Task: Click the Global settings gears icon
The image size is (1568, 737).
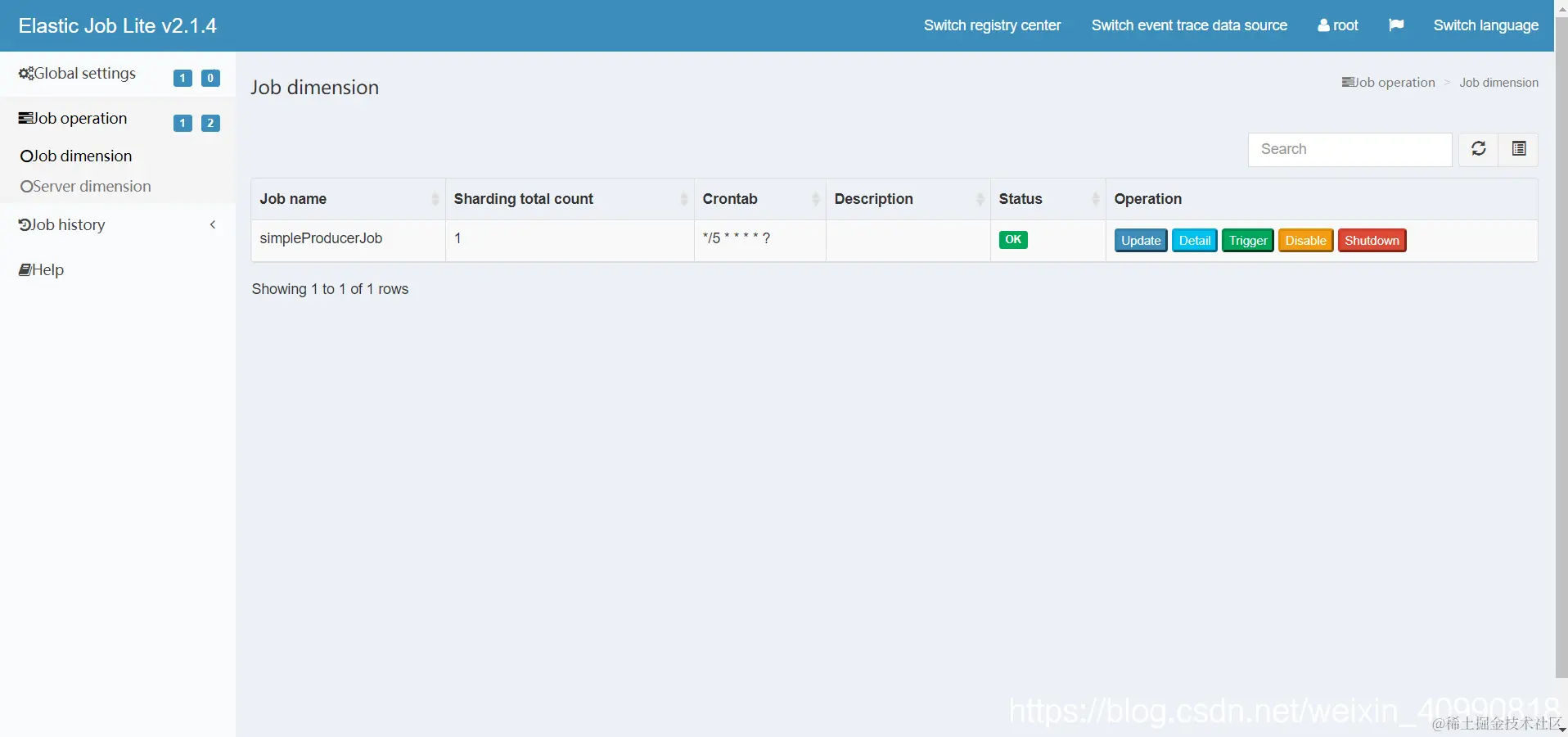Action: (26, 74)
